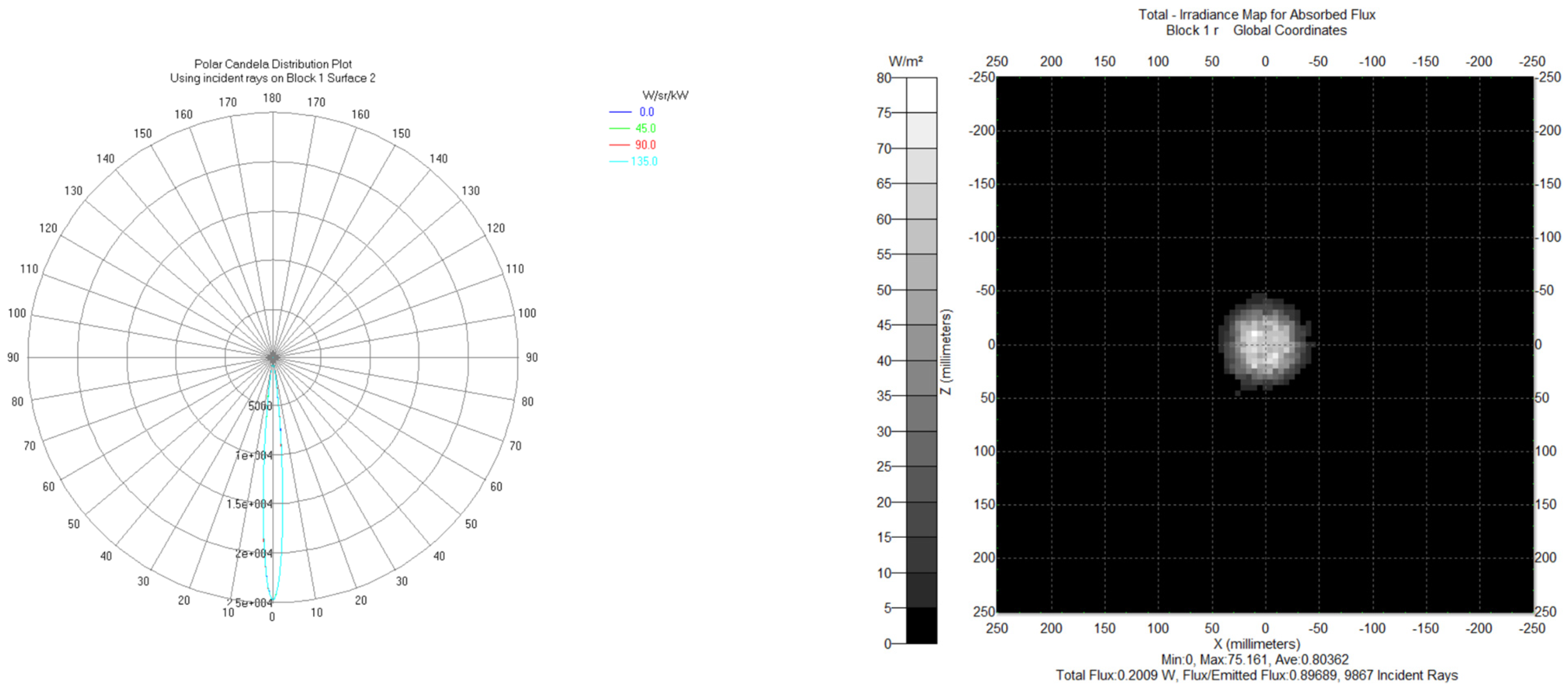Click the X (millimeters) axis label

pyautogui.click(x=1257, y=644)
